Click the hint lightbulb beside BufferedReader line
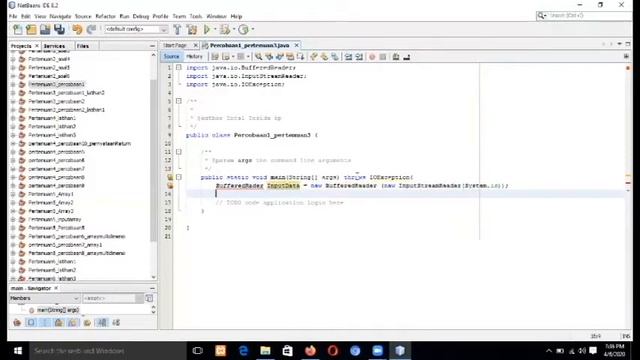640x360 pixels. pyautogui.click(x=170, y=186)
